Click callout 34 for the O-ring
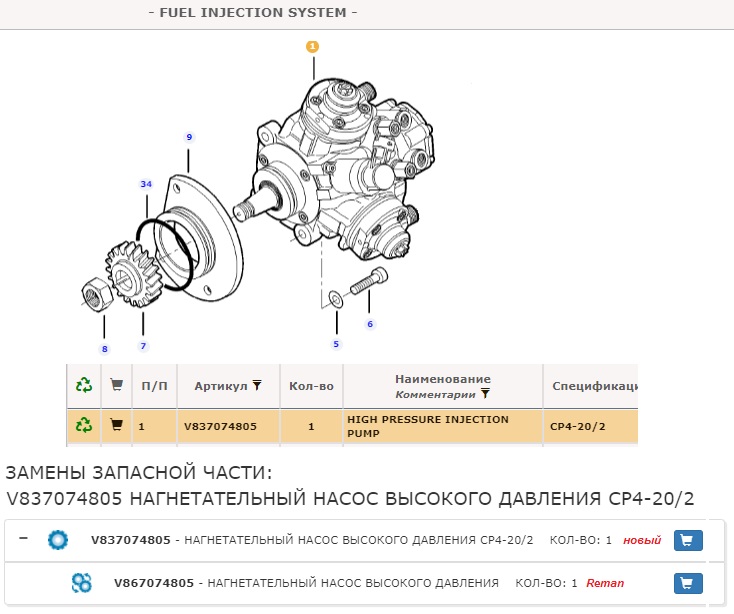Screen dimensions: 734x614 [146, 184]
